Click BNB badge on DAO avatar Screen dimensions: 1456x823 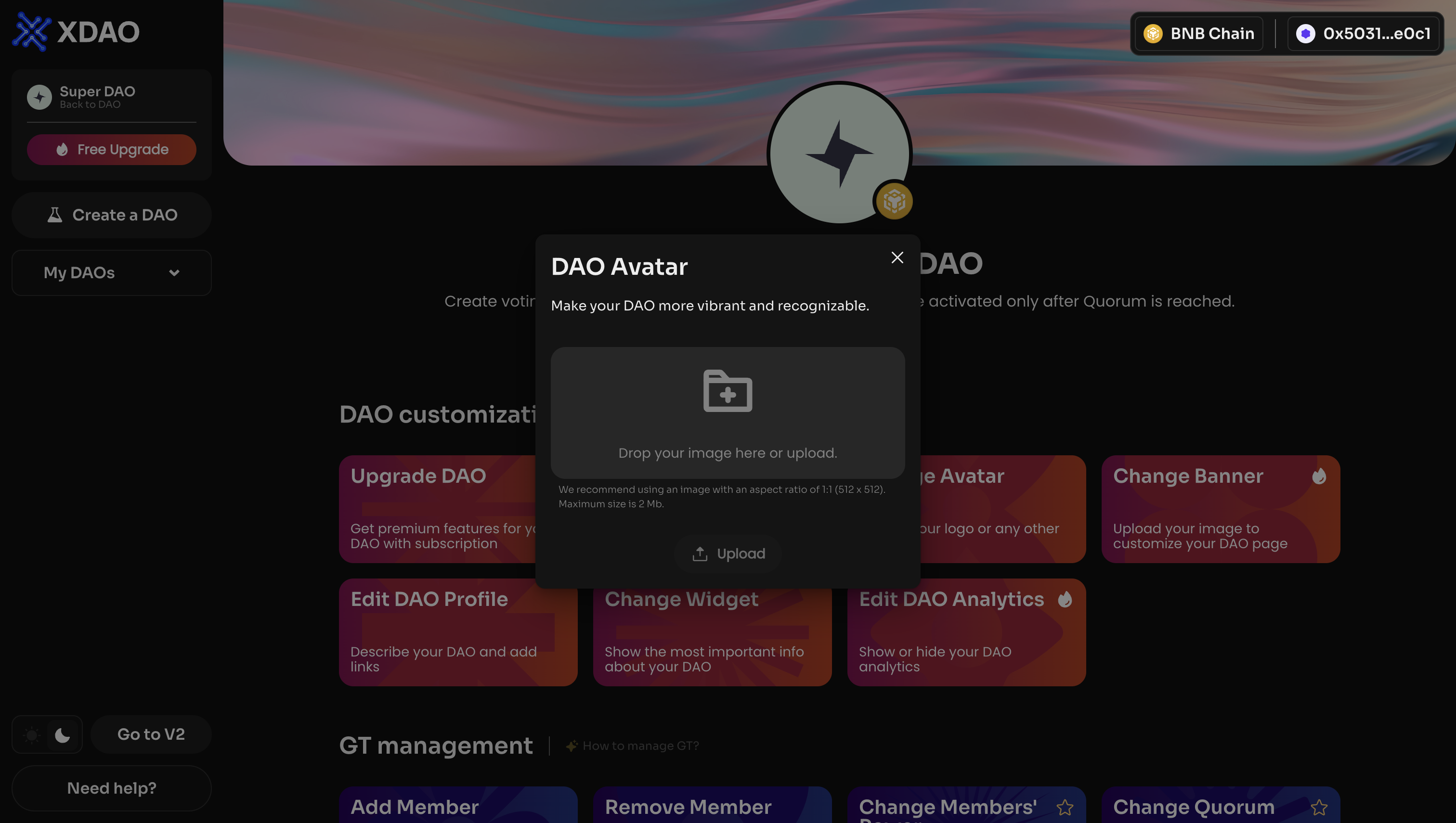pos(894,201)
